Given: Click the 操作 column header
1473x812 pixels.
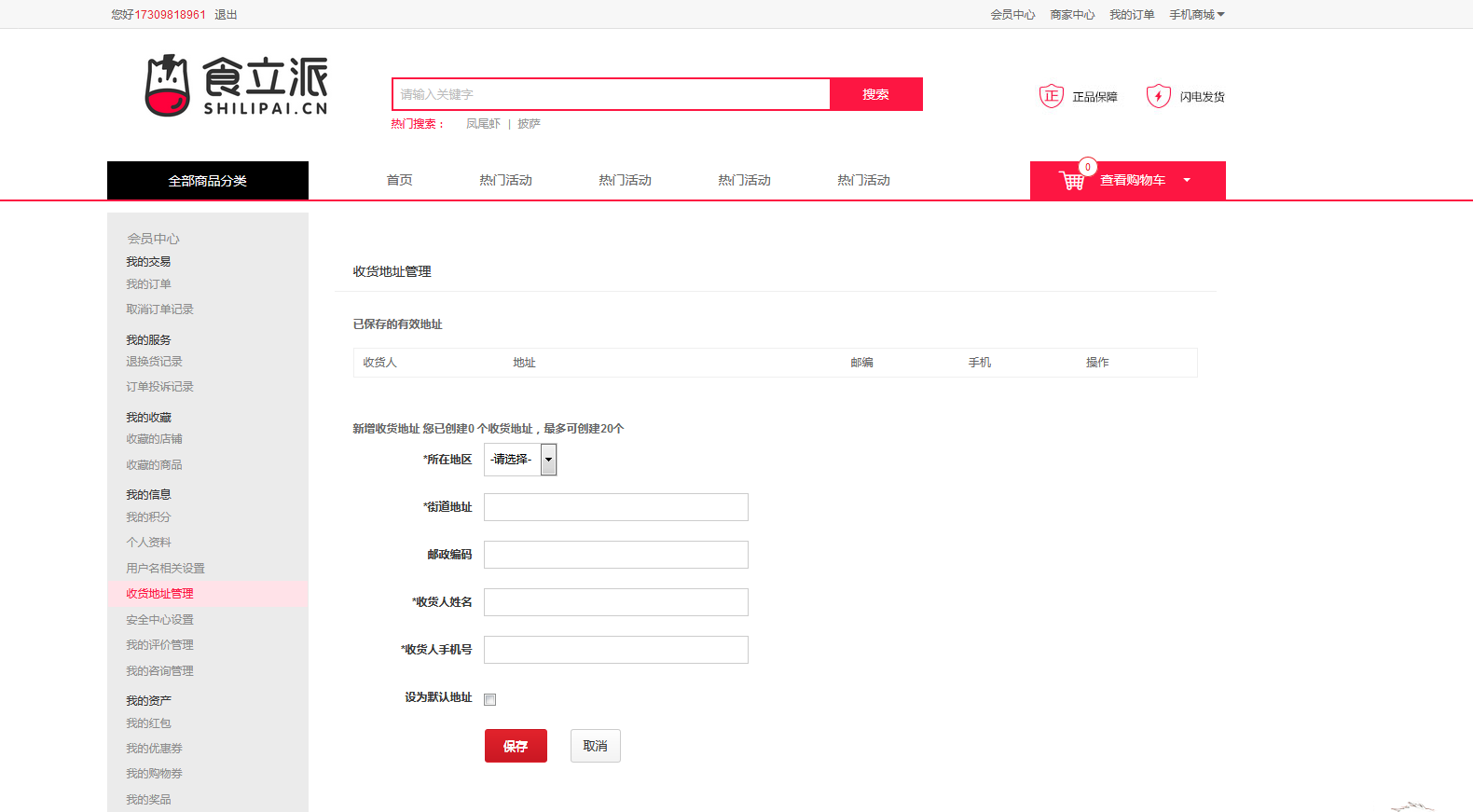Looking at the screenshot, I should (x=1097, y=363).
